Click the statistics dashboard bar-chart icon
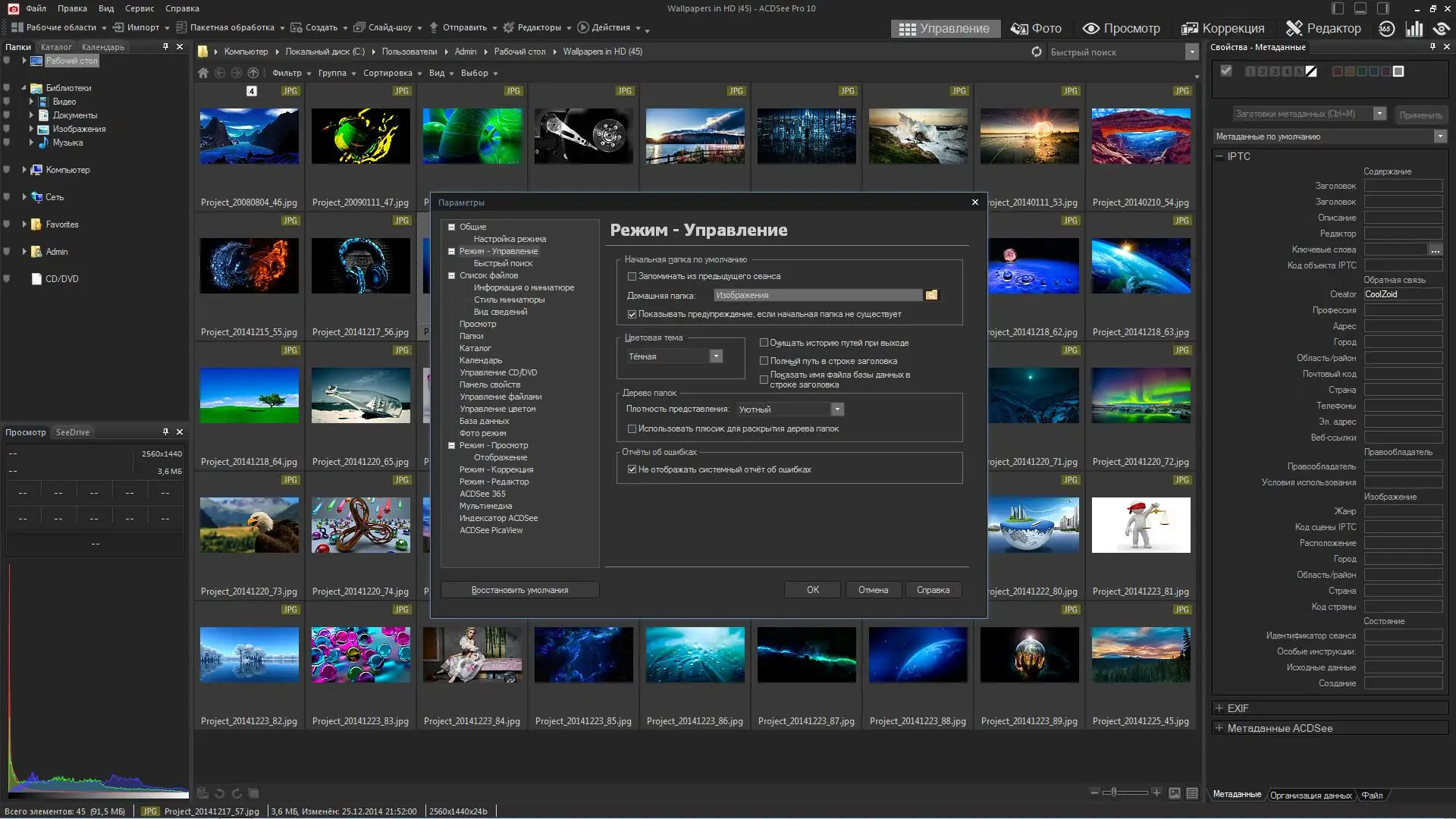 (x=1414, y=29)
